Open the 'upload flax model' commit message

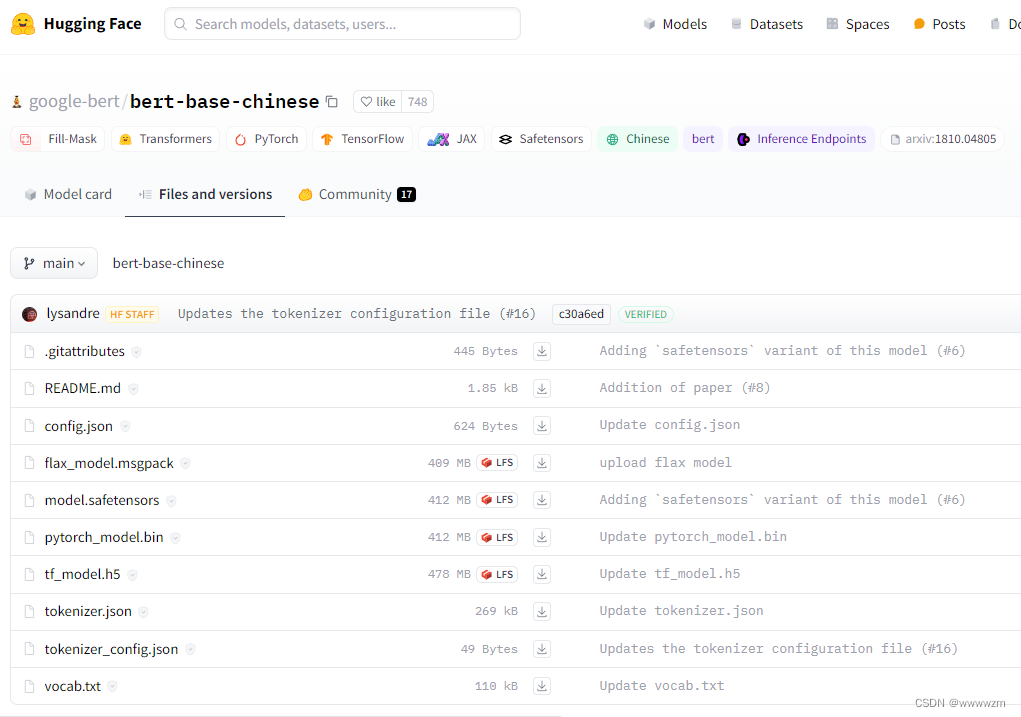coord(665,462)
